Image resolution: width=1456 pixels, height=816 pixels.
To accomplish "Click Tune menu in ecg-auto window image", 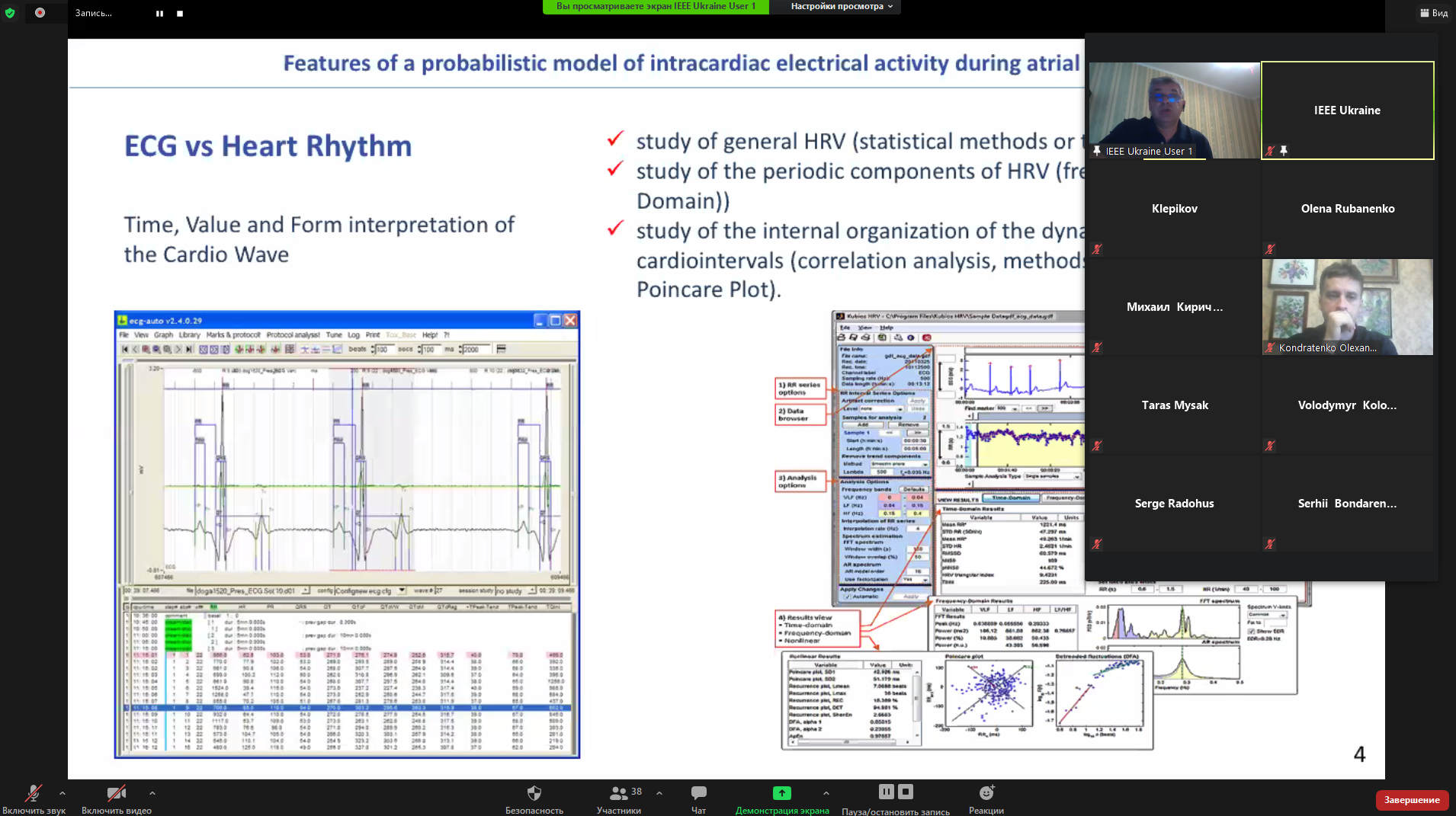I will pyautogui.click(x=334, y=334).
